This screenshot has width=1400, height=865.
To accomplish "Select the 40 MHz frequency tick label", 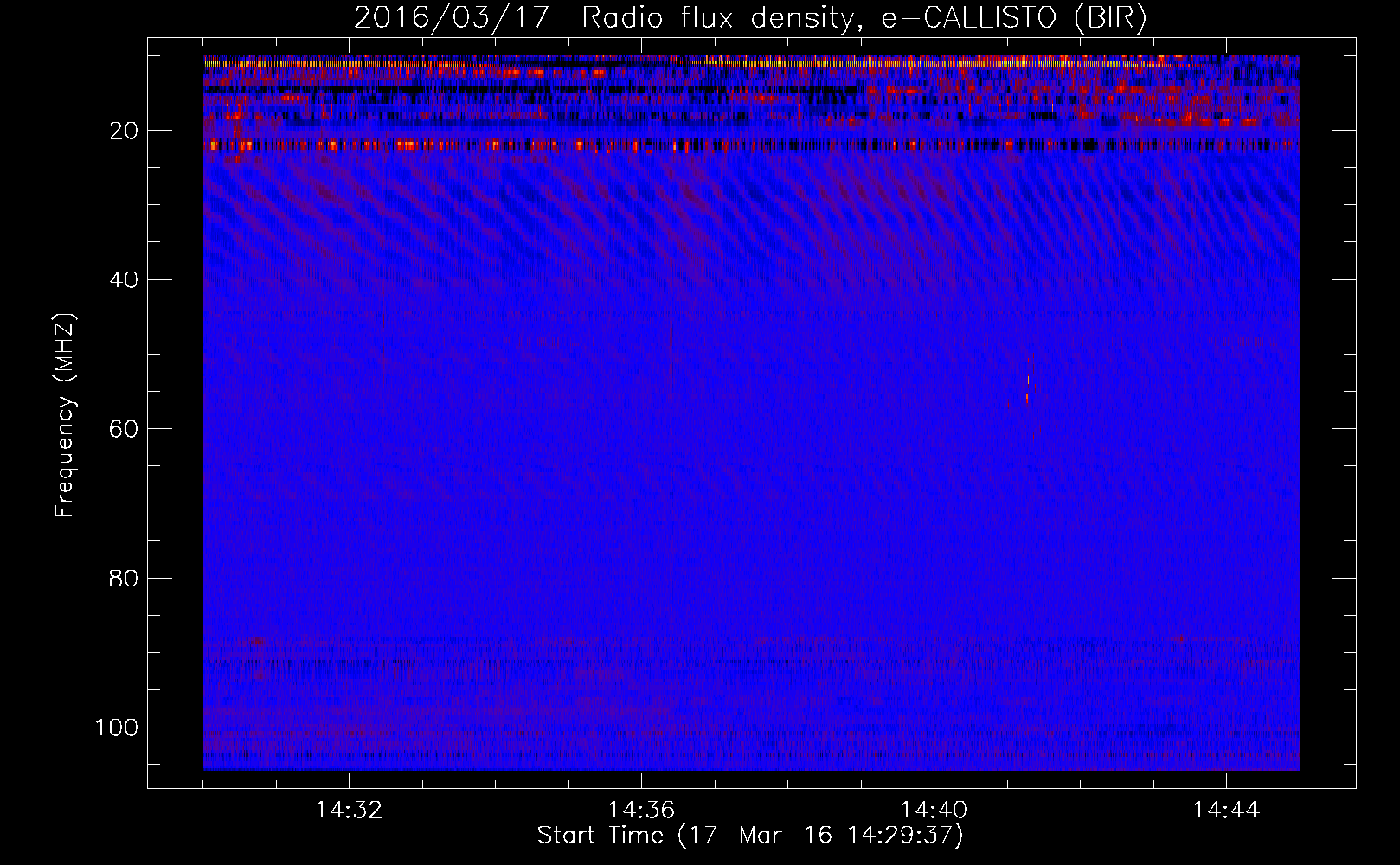I will [x=124, y=280].
